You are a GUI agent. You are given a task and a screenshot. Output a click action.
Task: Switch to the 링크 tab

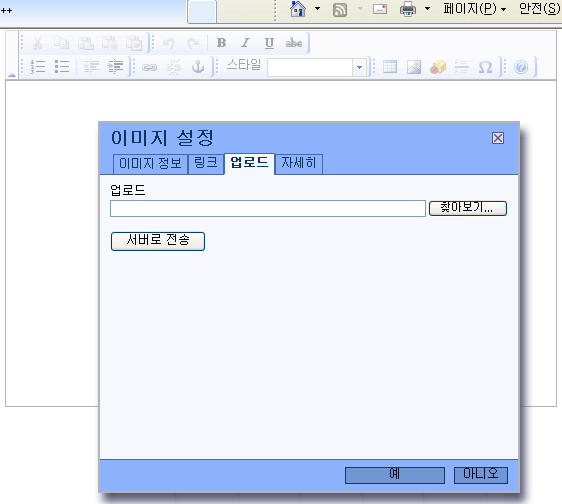206,164
